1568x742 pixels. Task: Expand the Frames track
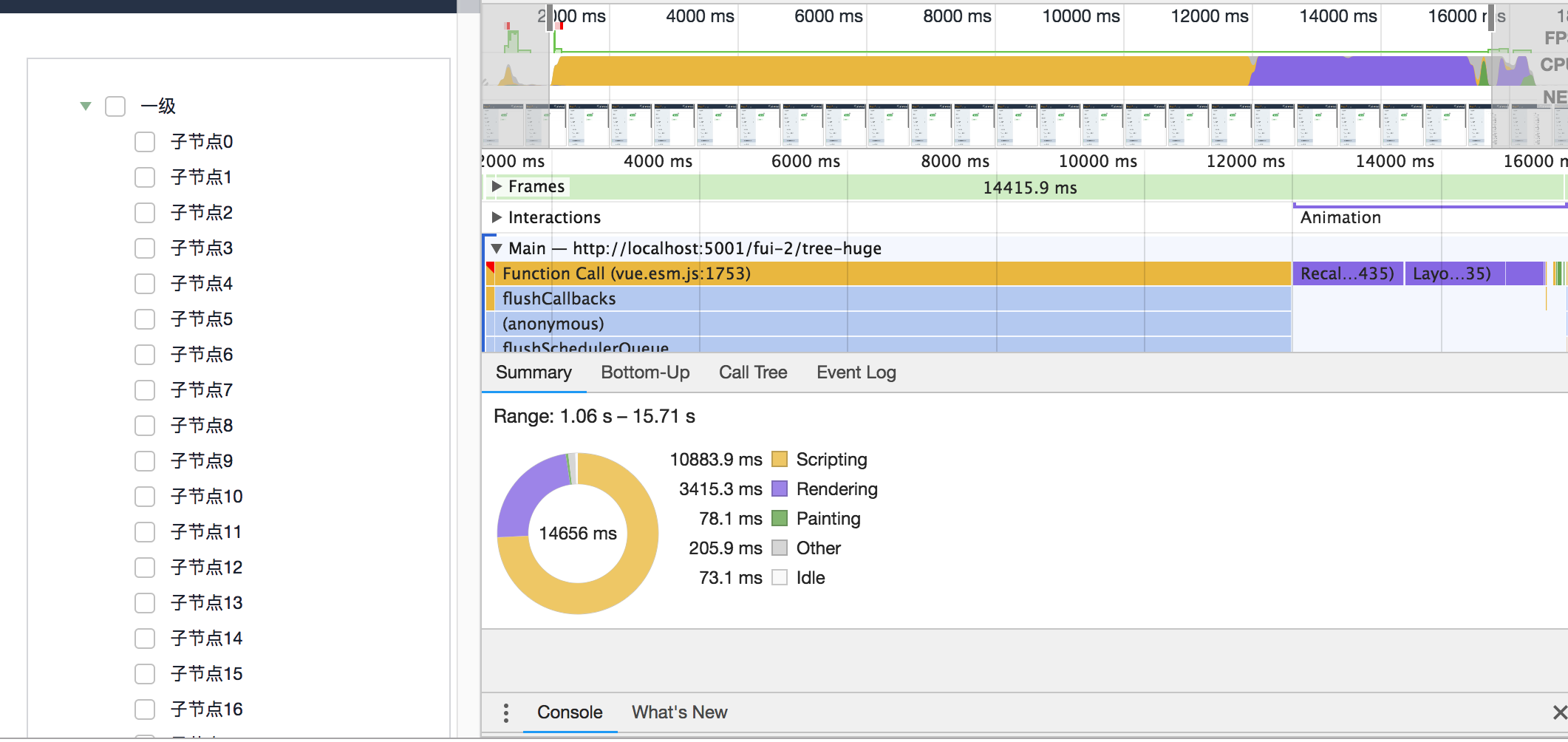click(497, 187)
